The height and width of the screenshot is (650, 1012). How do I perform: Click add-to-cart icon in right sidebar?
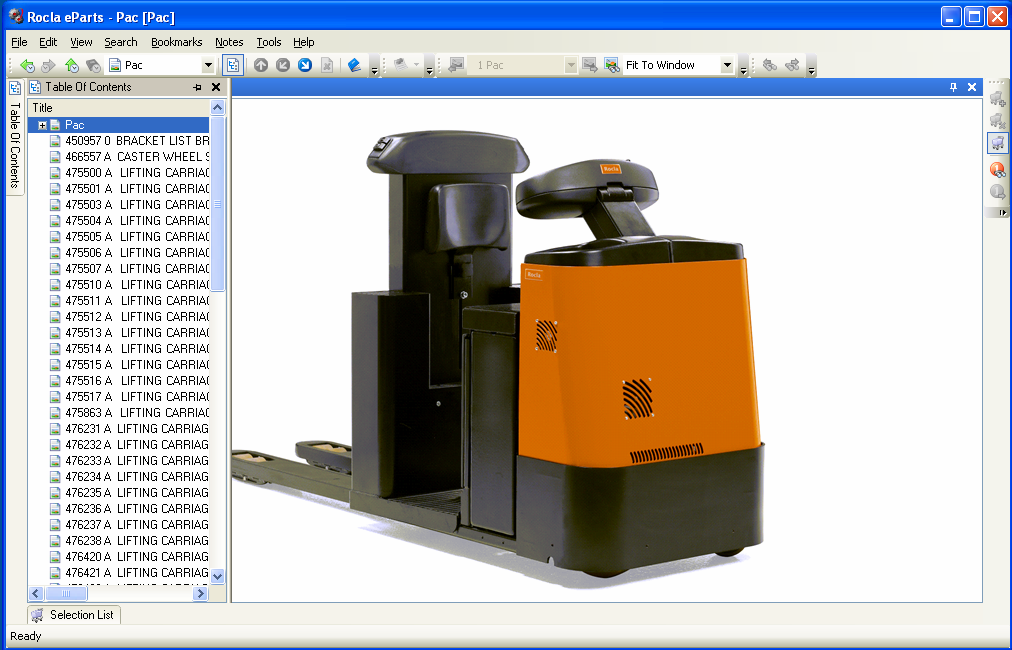(x=998, y=99)
